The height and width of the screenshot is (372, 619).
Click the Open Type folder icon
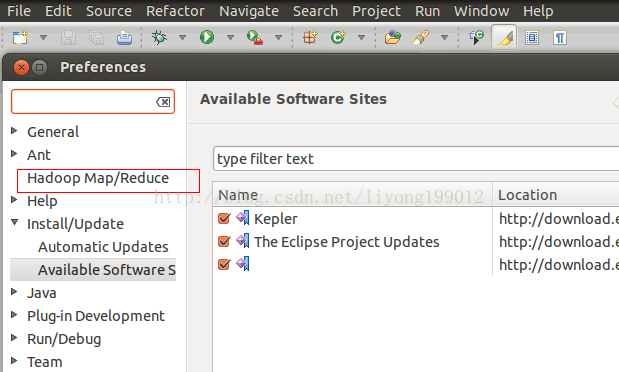pos(392,38)
